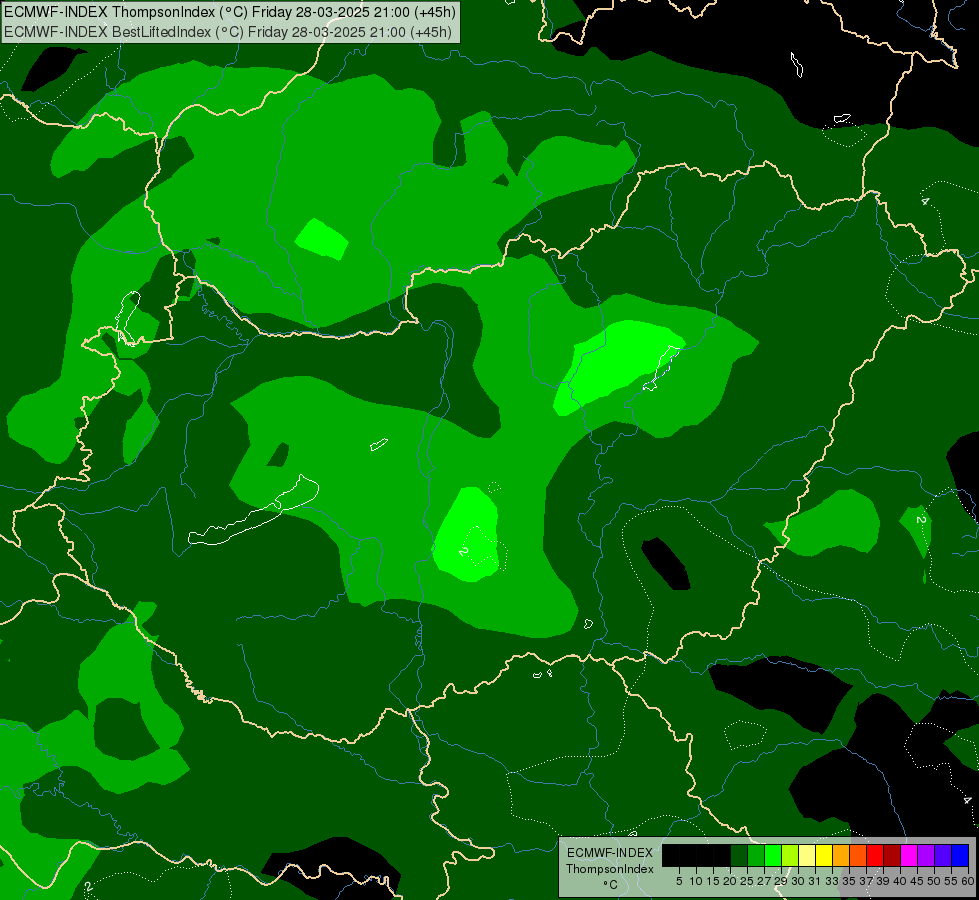Pick the bright red 37–39 legend swatch
979x900 pixels.
coord(875,855)
